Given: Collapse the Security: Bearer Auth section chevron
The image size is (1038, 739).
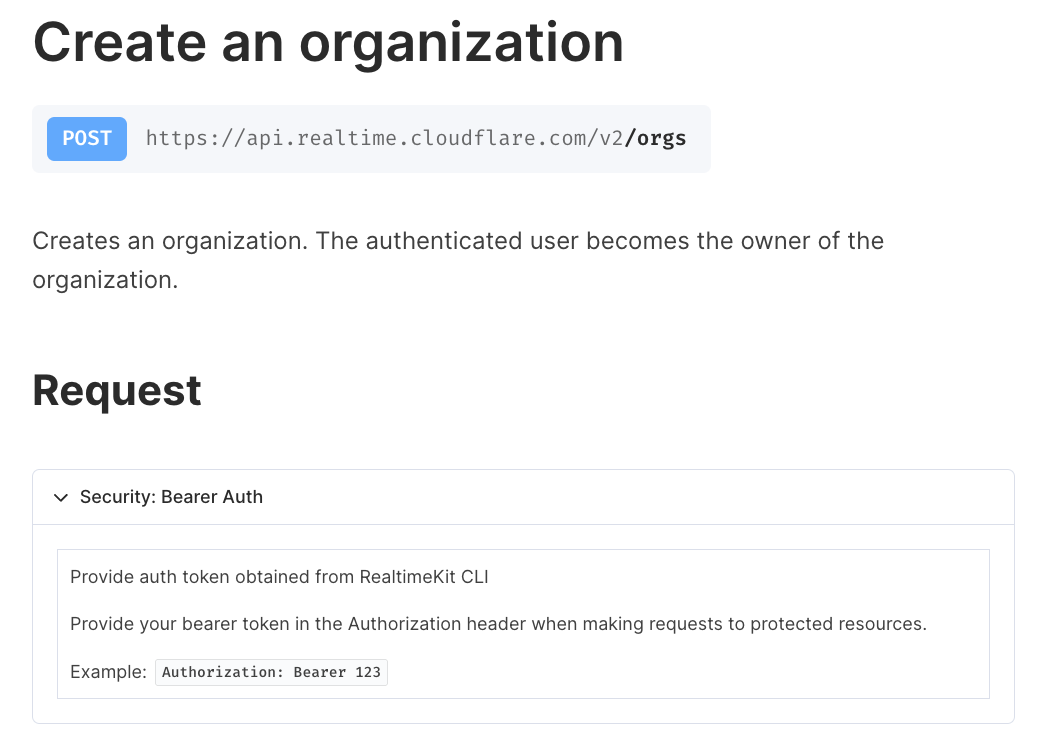Looking at the screenshot, I should click(x=61, y=497).
